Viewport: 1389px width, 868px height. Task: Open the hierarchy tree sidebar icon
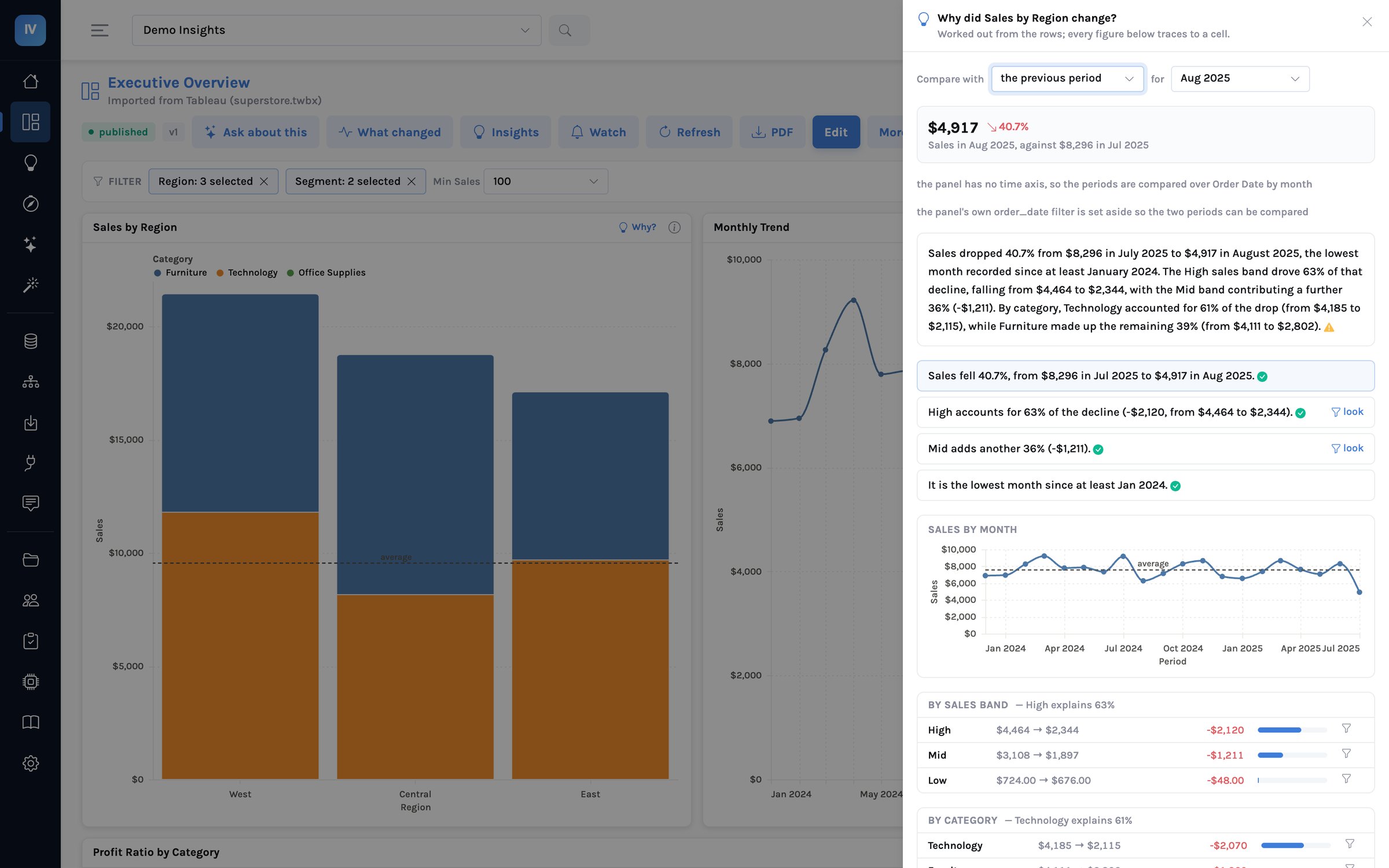pyautogui.click(x=31, y=382)
